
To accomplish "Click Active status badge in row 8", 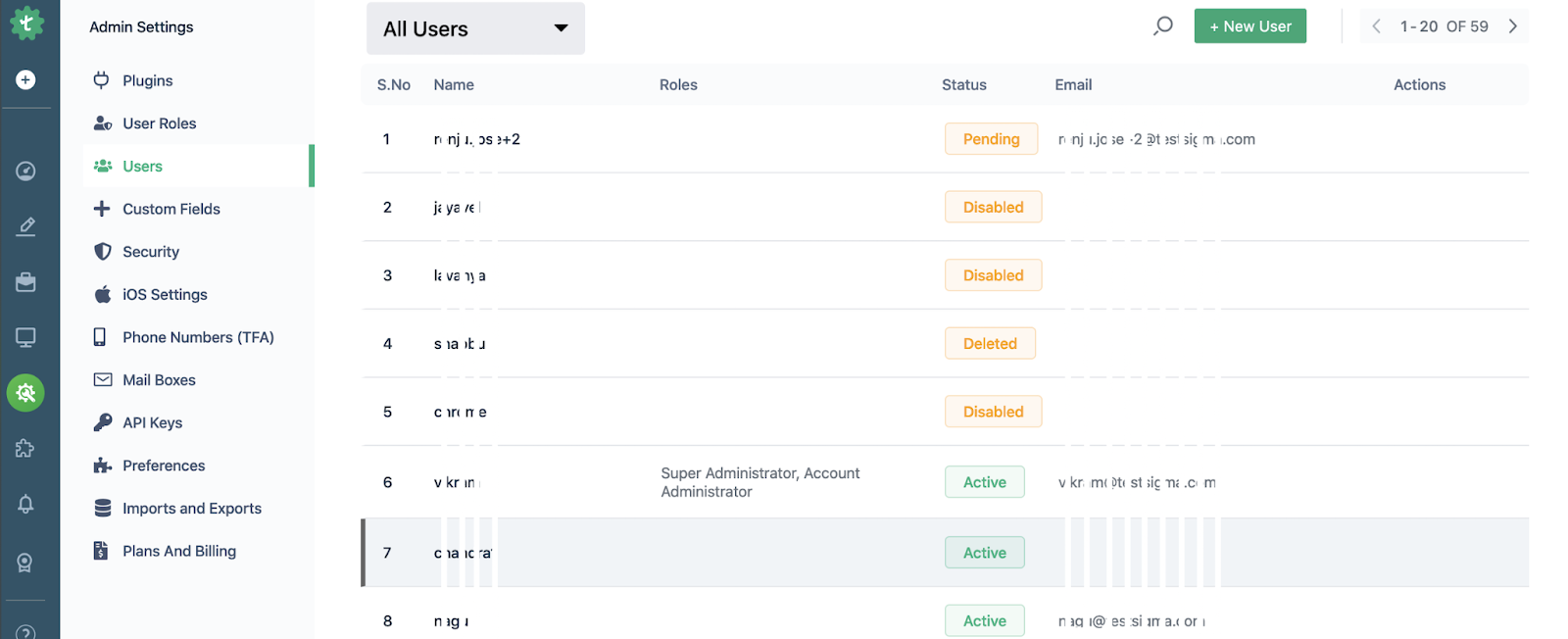I will point(985,621).
